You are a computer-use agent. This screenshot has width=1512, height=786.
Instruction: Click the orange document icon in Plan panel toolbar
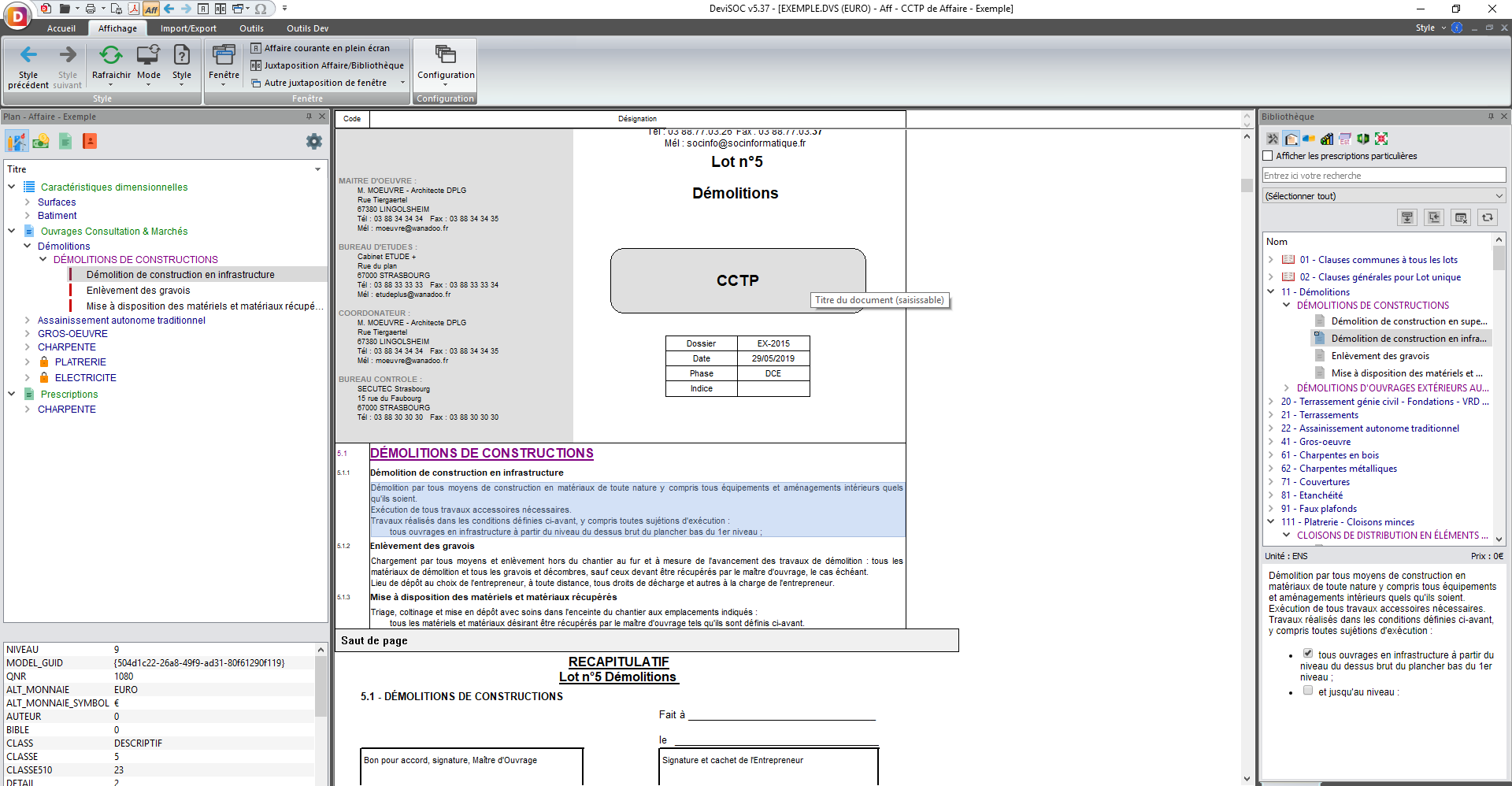(x=90, y=141)
